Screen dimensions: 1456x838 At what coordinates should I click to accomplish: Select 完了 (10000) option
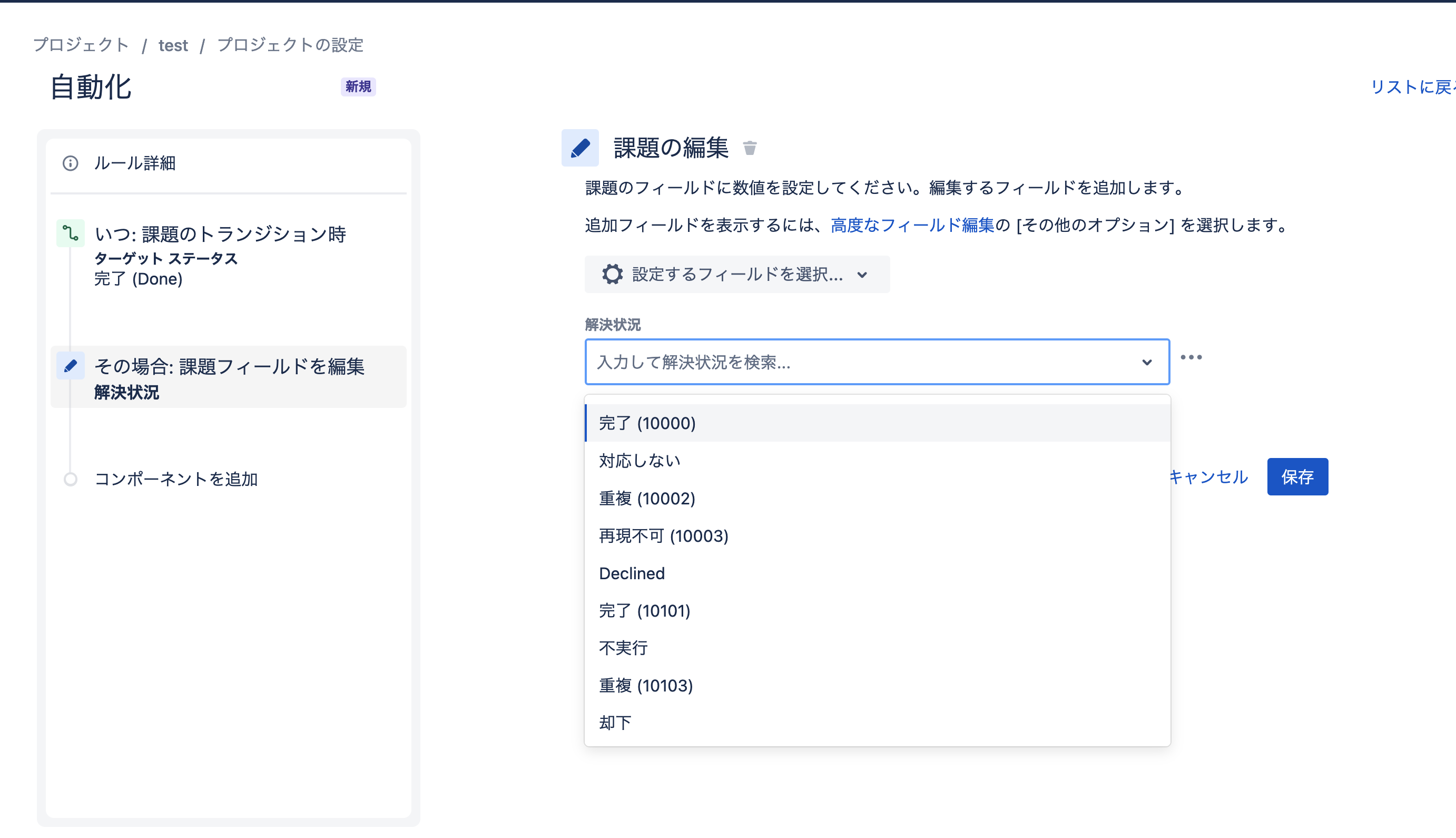877,423
